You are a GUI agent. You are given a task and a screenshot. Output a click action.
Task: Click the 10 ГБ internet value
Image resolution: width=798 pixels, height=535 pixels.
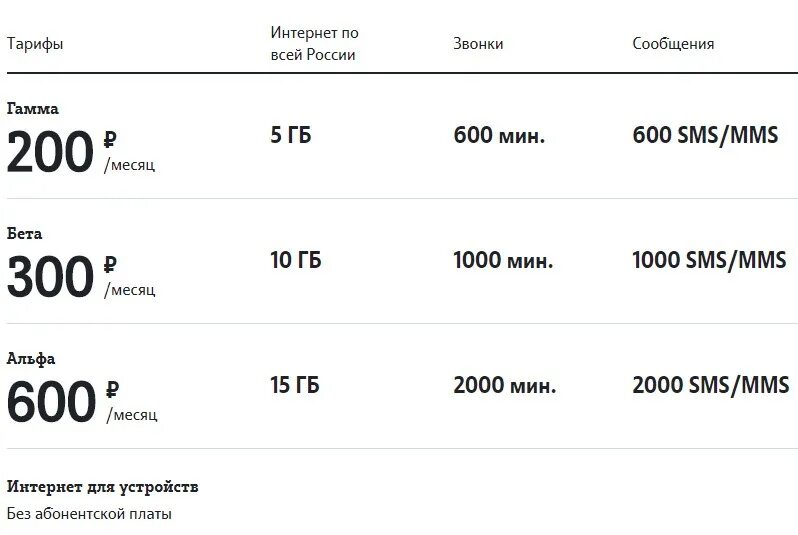tap(296, 260)
